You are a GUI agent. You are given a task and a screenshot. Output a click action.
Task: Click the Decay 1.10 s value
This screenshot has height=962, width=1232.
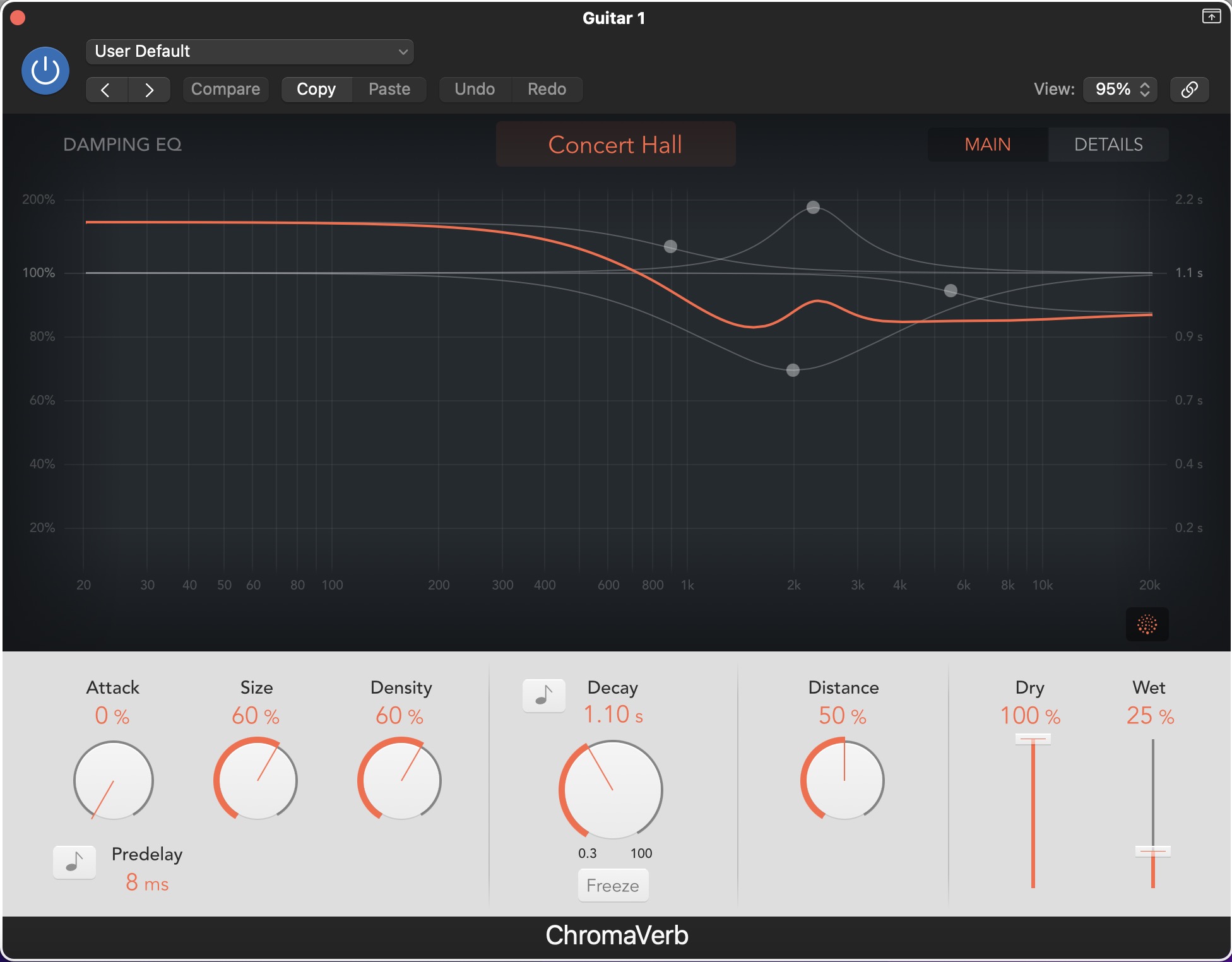coord(613,715)
